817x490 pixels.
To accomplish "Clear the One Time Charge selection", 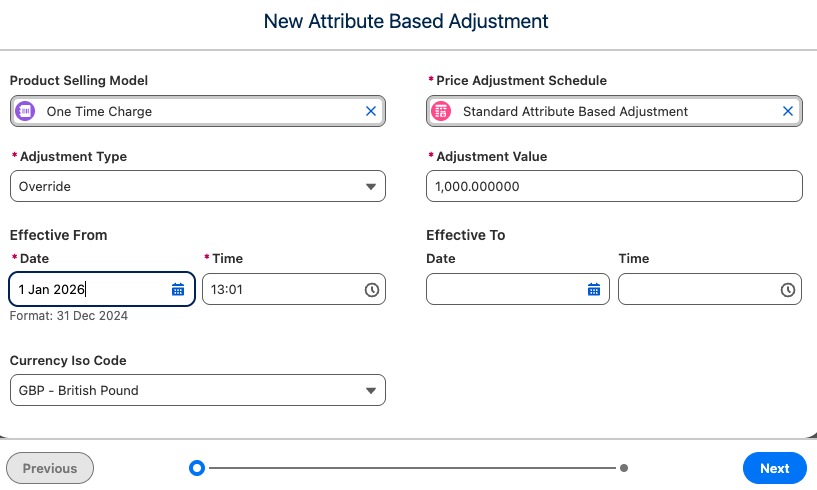I will click(x=371, y=111).
